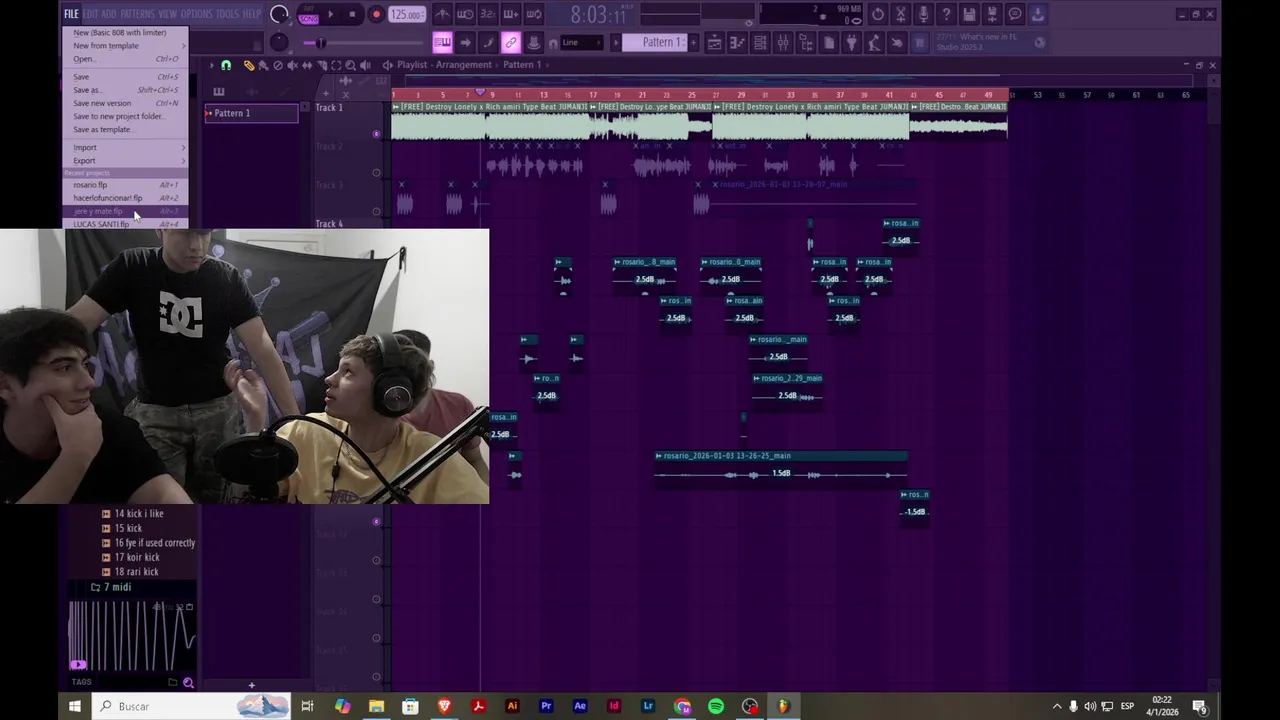The height and width of the screenshot is (720, 1280).
Task: Toggle the Track 2 mute LED
Action: 377,172
